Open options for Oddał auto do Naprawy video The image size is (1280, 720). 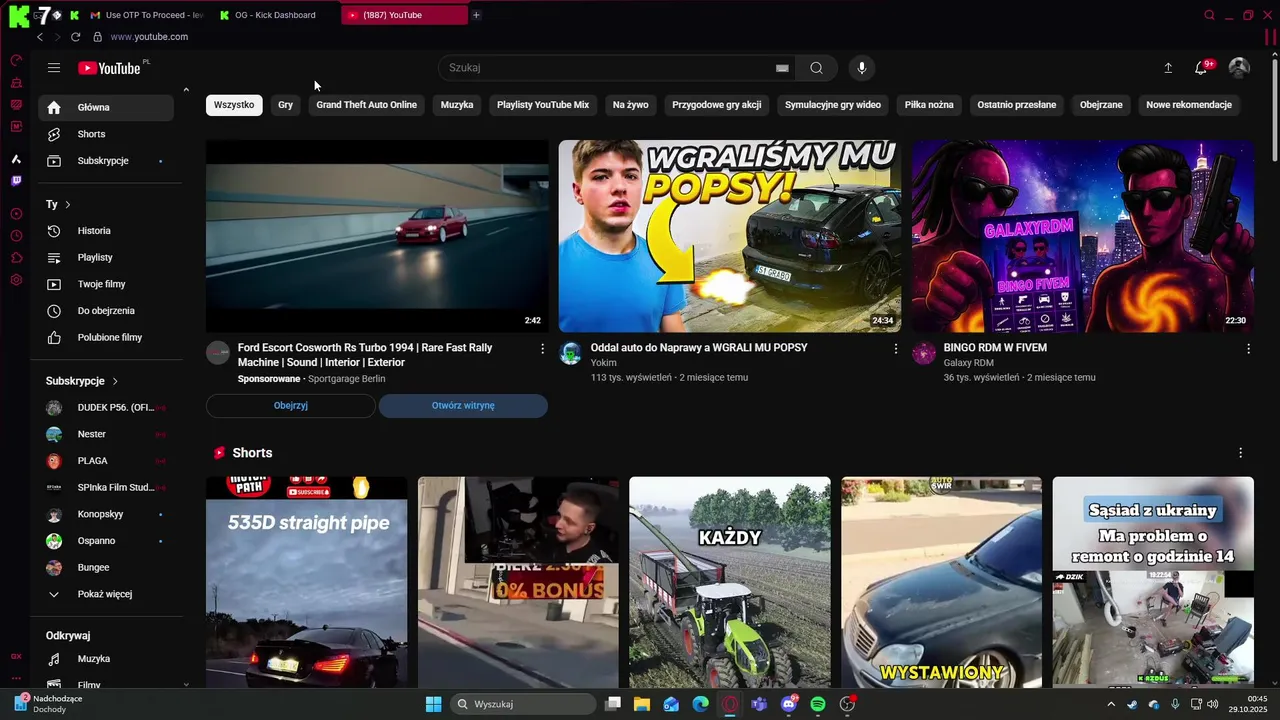(x=896, y=349)
